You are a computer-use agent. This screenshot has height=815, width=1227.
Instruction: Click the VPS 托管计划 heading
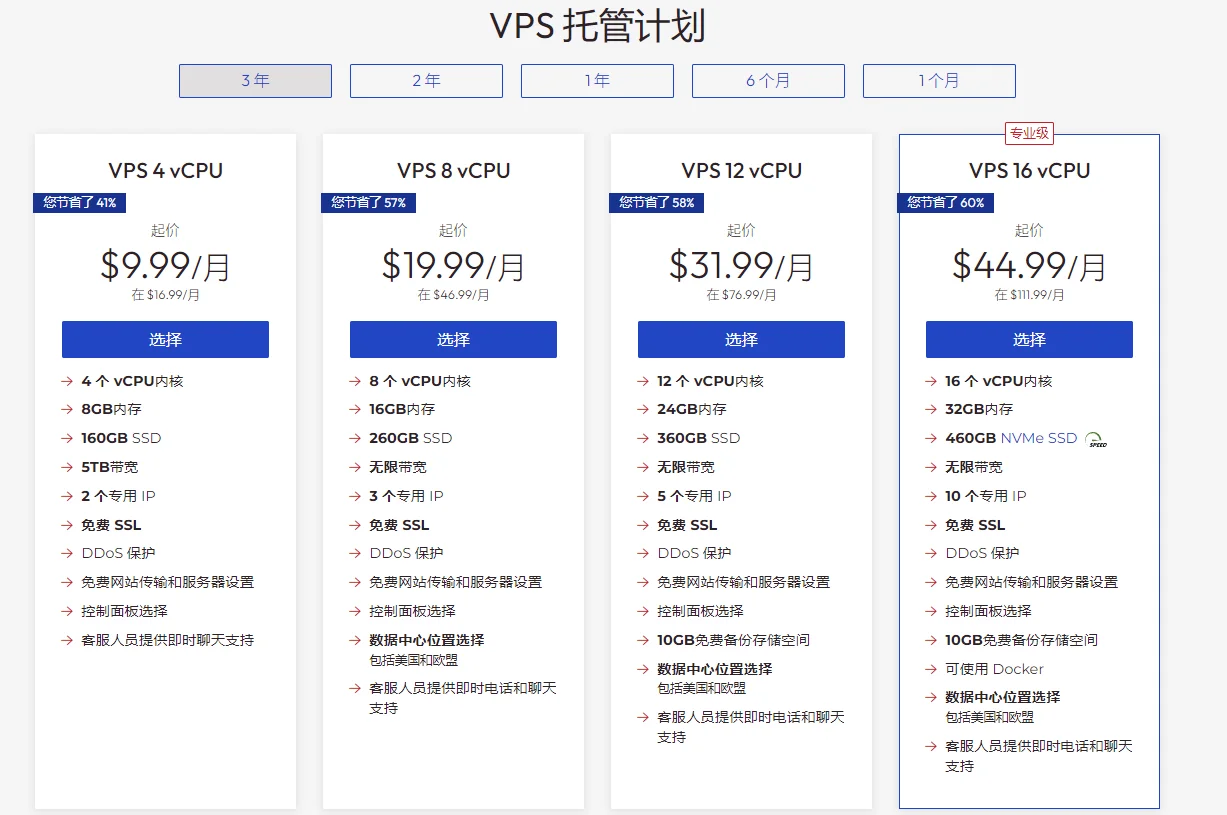598,26
